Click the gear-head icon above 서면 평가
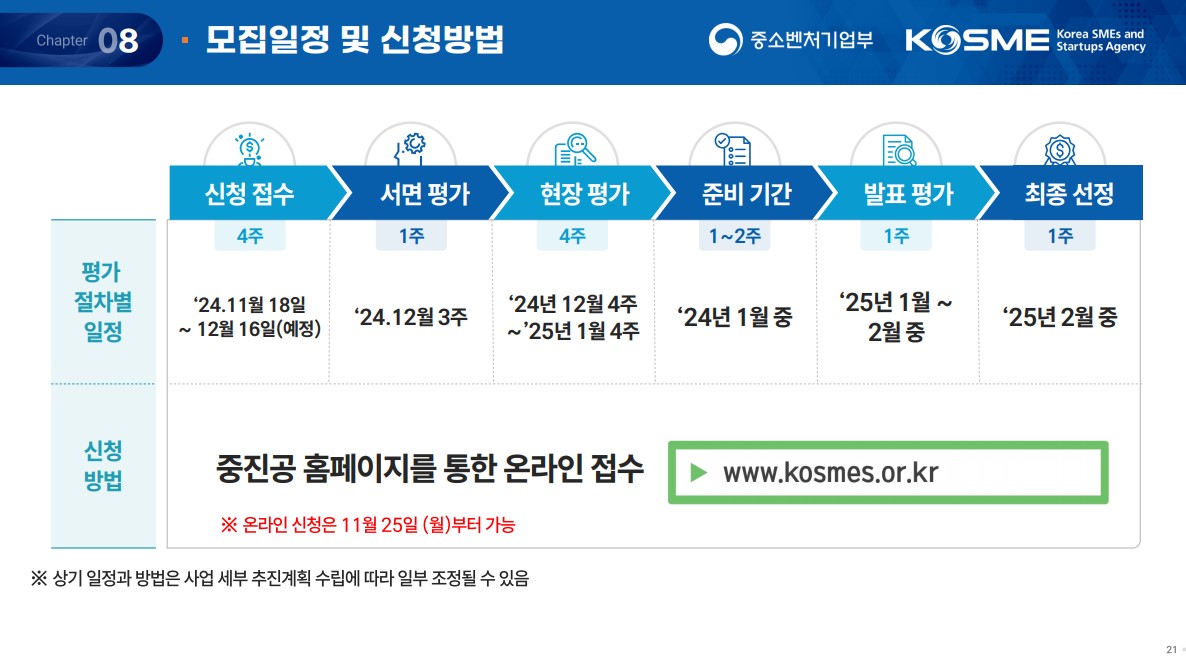The width and height of the screenshot is (1186, 665). pyautogui.click(x=411, y=145)
